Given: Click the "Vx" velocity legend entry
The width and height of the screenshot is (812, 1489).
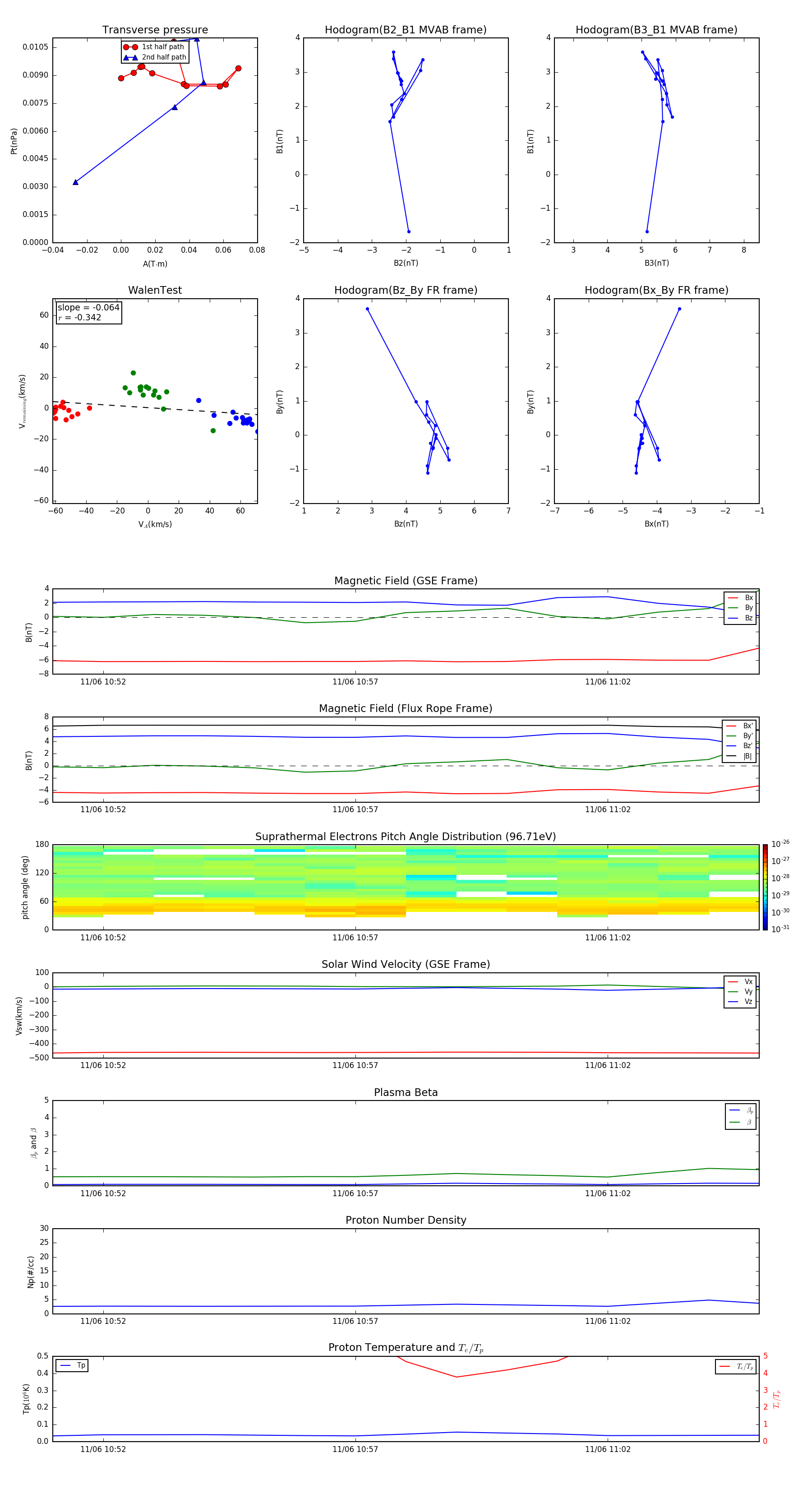Looking at the screenshot, I should click(740, 981).
